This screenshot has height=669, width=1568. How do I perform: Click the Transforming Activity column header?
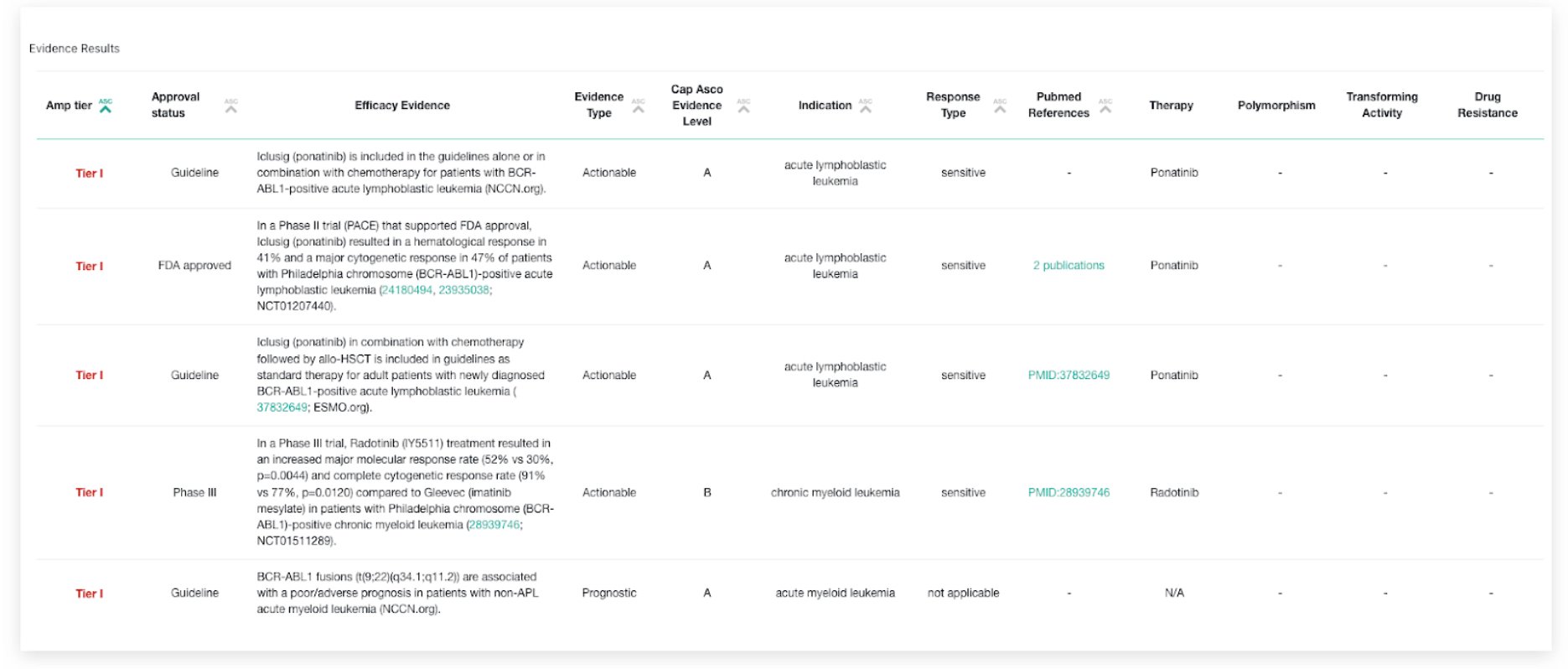1382,106
